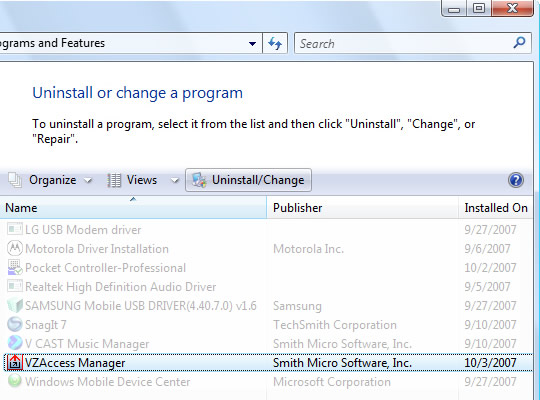Click the Organize toolbar icon
This screenshot has height=400, width=540.
tap(15, 180)
